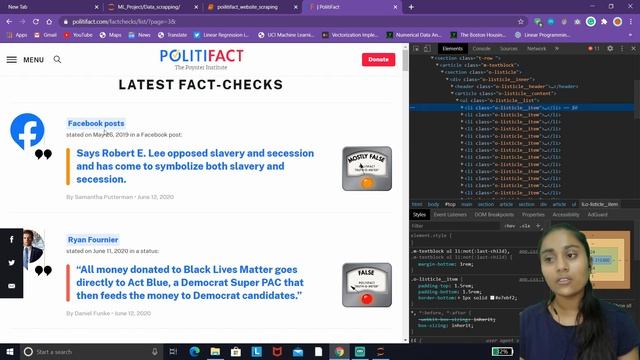Open a new browser tab with plus

tap(411, 7)
